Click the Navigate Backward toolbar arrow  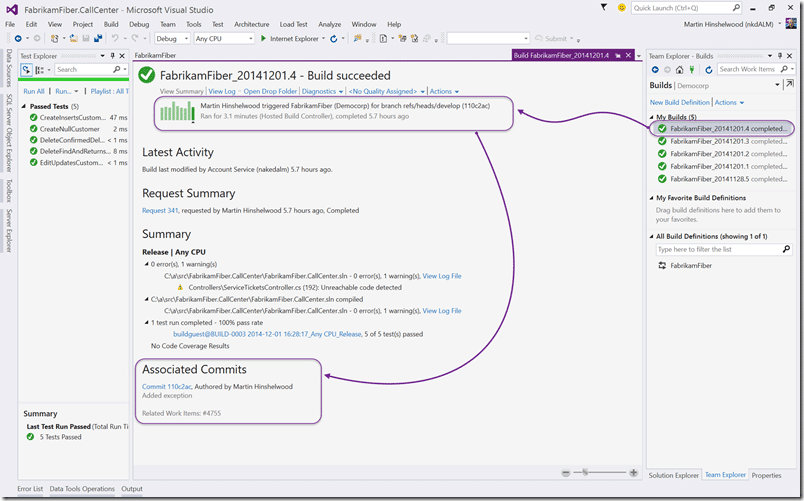tap(18, 38)
